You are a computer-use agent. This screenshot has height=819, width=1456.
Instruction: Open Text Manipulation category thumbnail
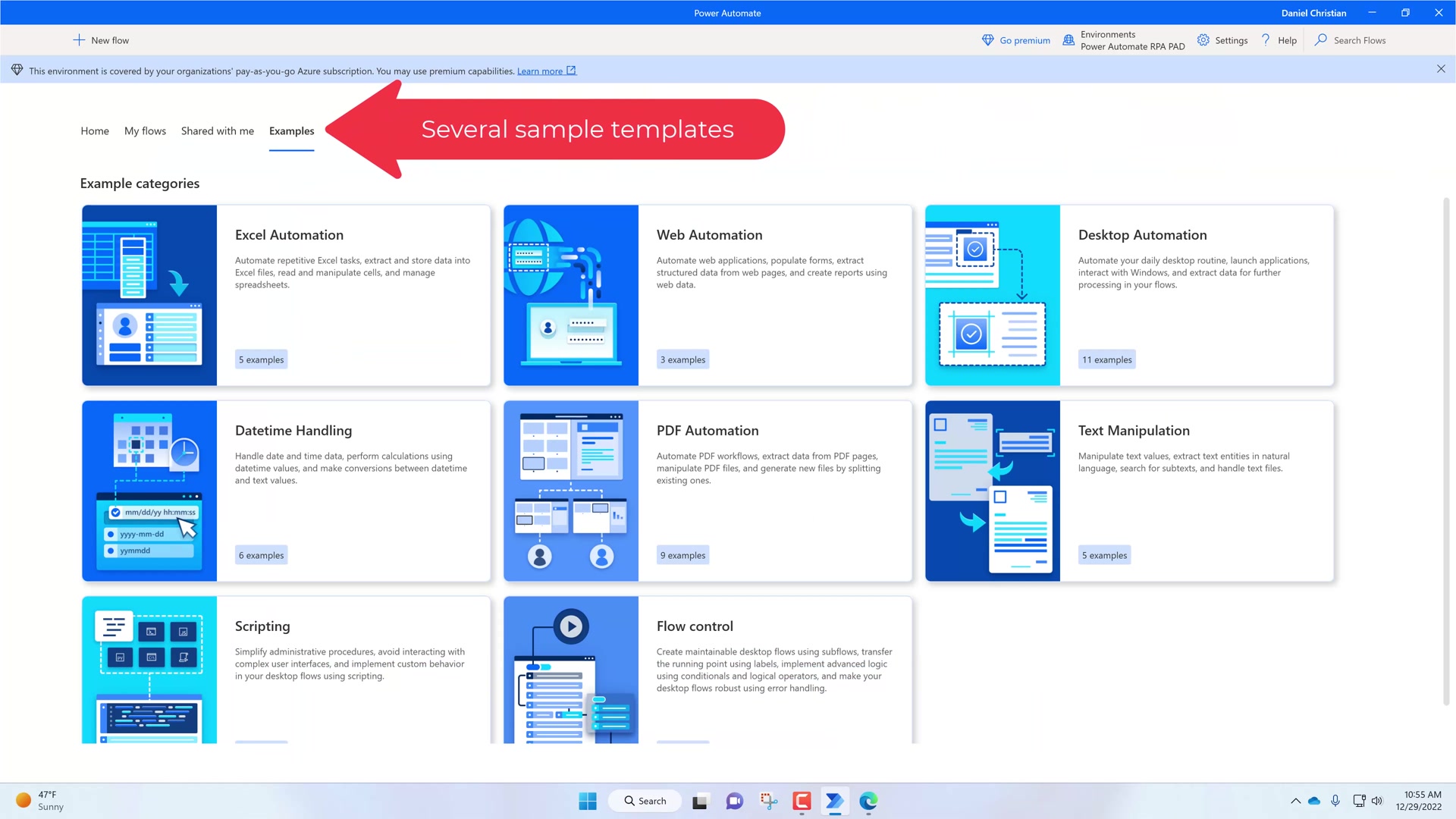993,491
